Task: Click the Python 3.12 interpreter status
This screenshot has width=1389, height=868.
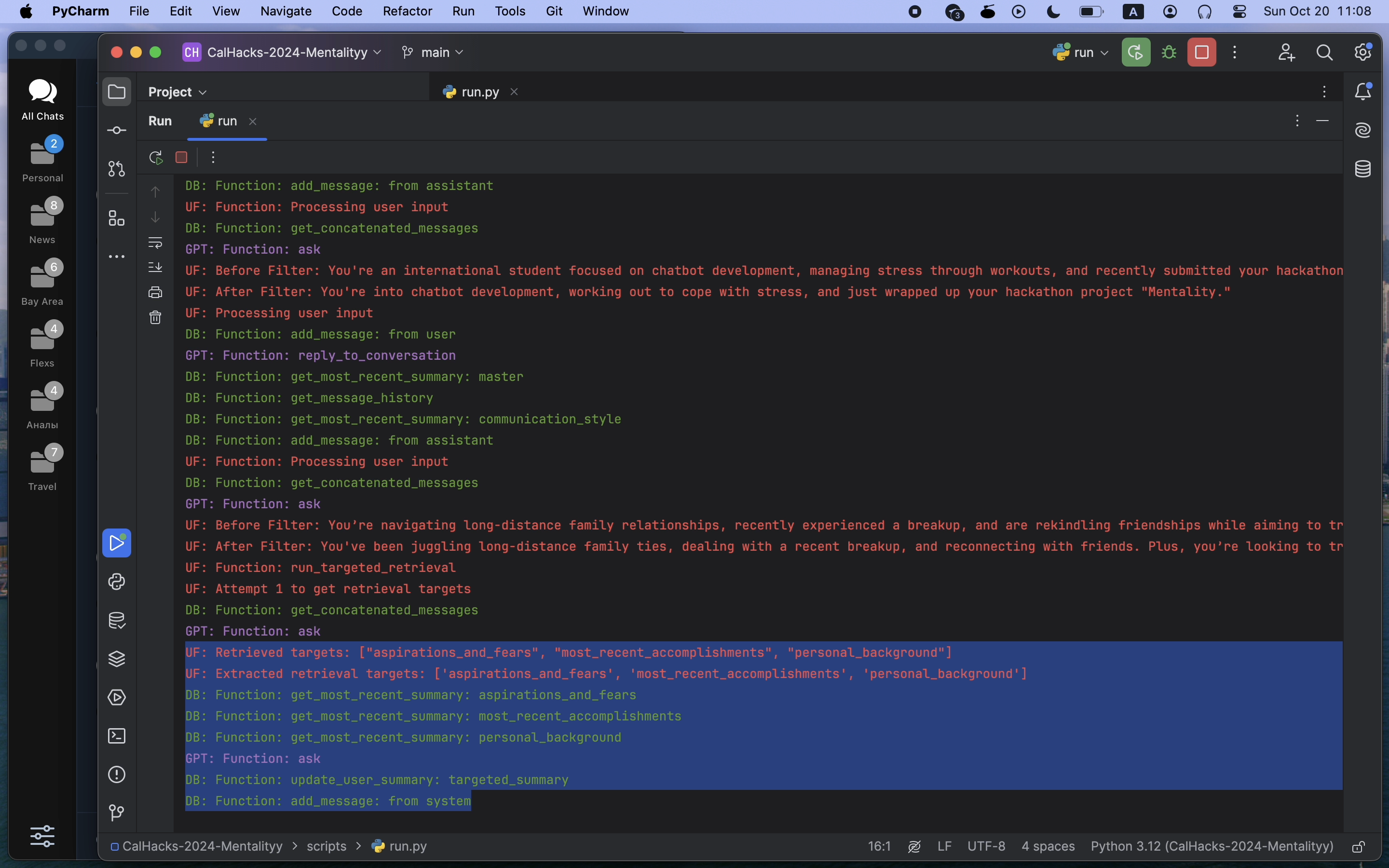Action: pyautogui.click(x=1212, y=846)
